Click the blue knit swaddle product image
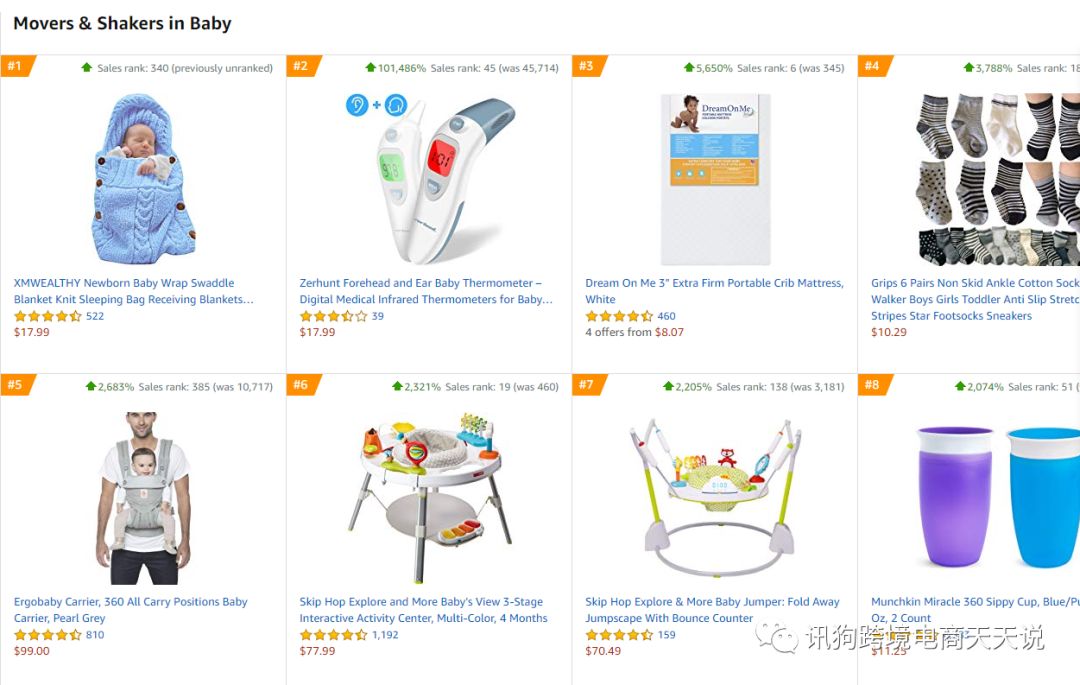Viewport: 1080px width, 685px height. 143,179
